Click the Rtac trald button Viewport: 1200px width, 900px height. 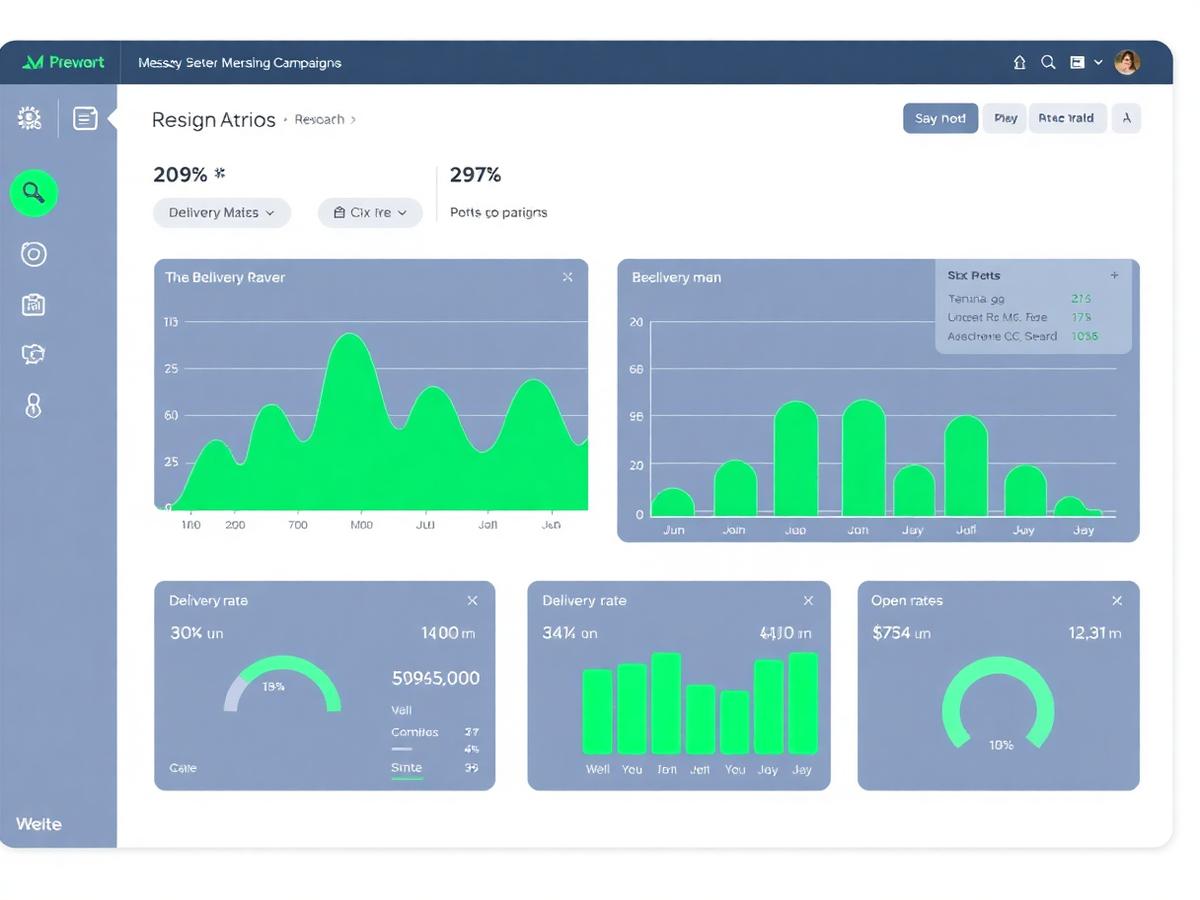(x=1066, y=118)
